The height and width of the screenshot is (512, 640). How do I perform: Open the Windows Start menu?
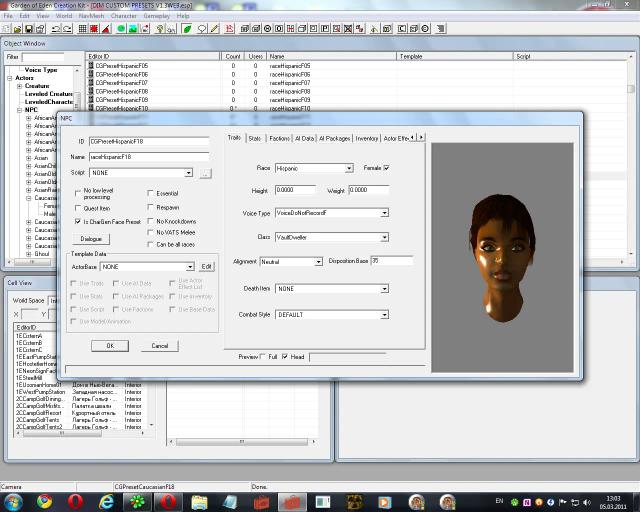(x=13, y=502)
